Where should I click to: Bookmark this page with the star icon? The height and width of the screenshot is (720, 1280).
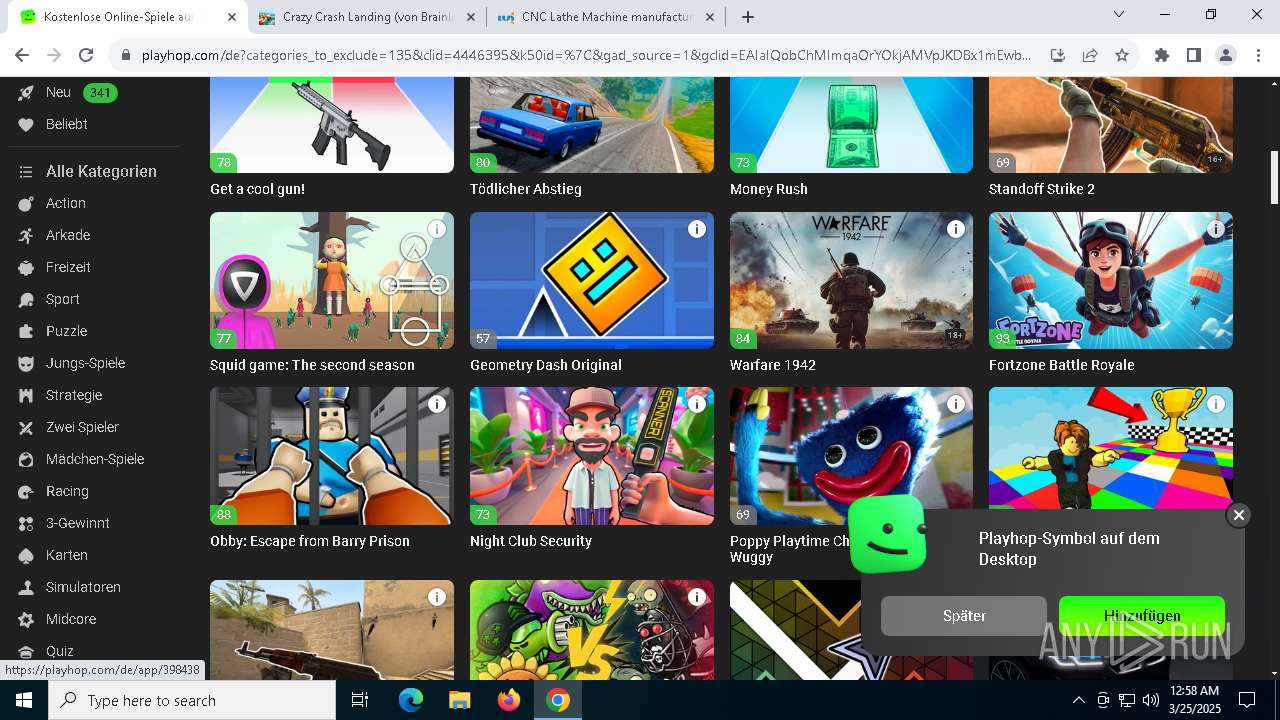pos(1122,55)
